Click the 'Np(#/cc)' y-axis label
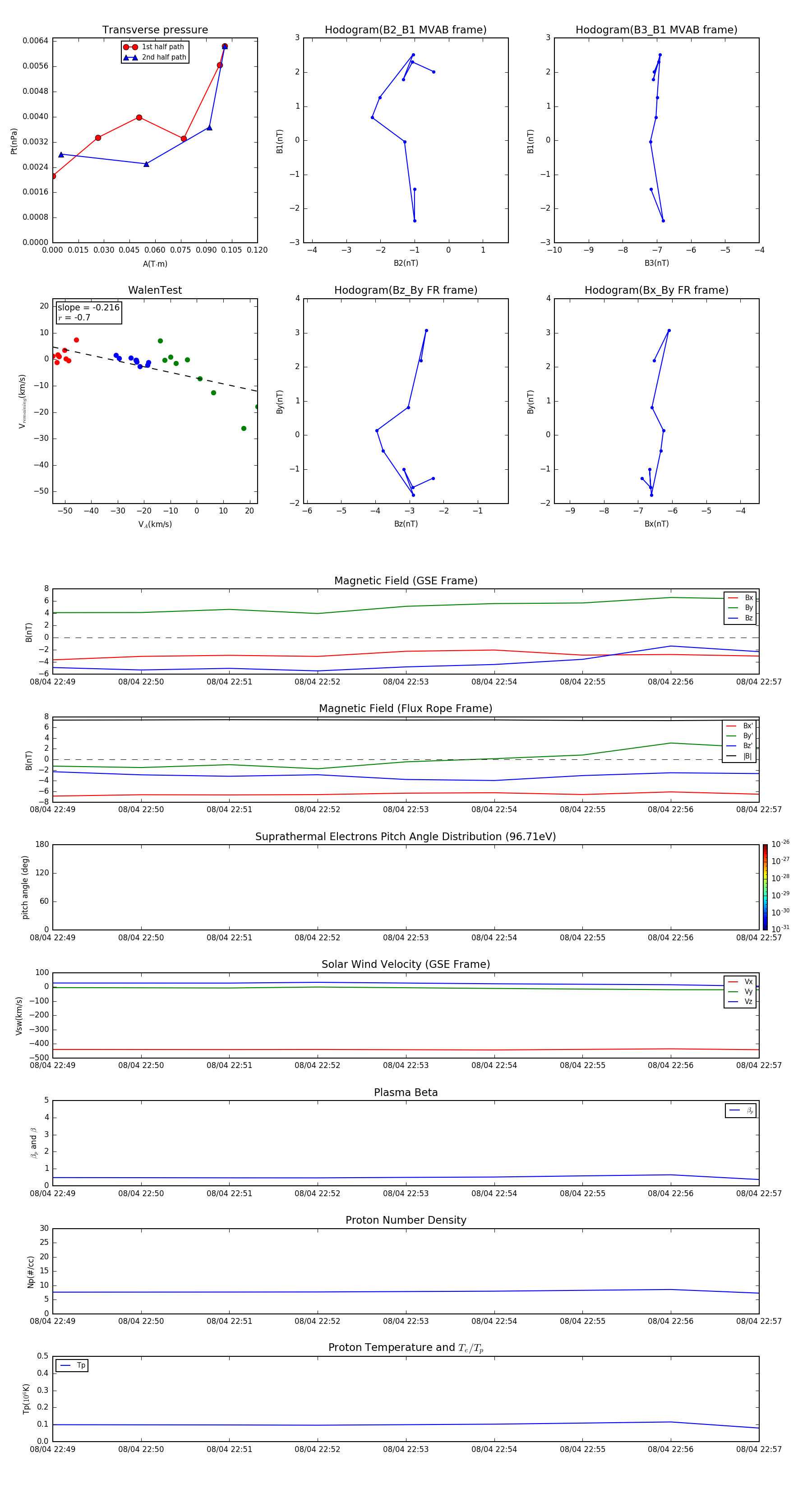The height and width of the screenshot is (1489, 812). 31,1272
